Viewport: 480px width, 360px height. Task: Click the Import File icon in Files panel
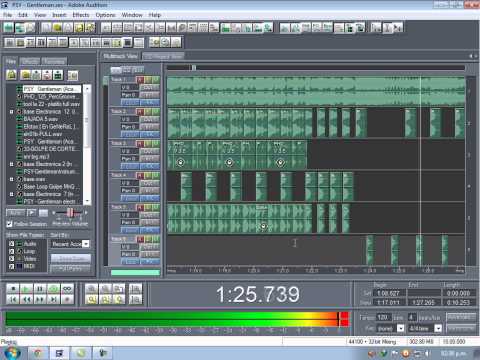click(x=11, y=75)
